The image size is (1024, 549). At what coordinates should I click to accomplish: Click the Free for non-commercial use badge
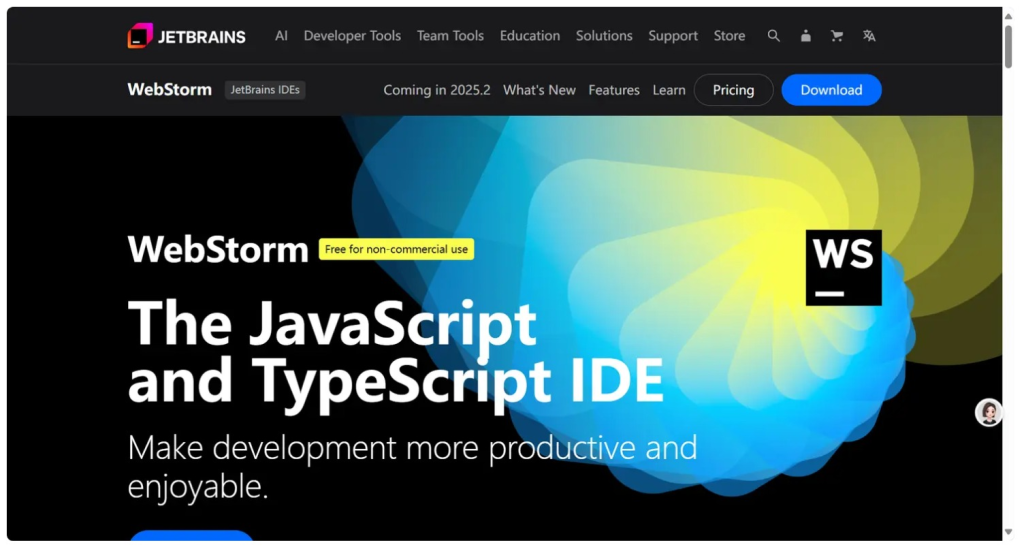(396, 249)
